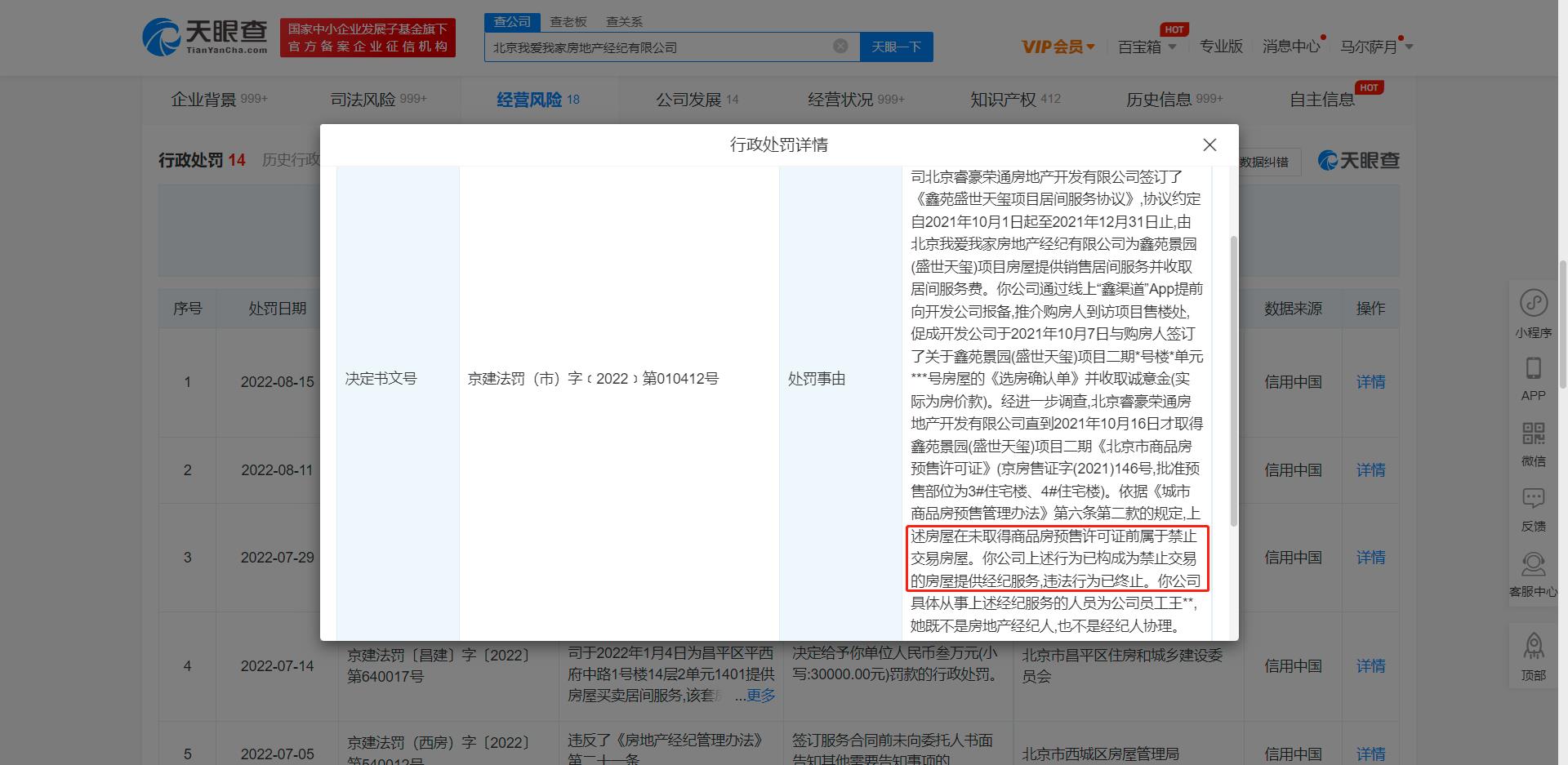Switch to the 查老板 search tab
Screen dimensions: 1568x765
(x=568, y=22)
